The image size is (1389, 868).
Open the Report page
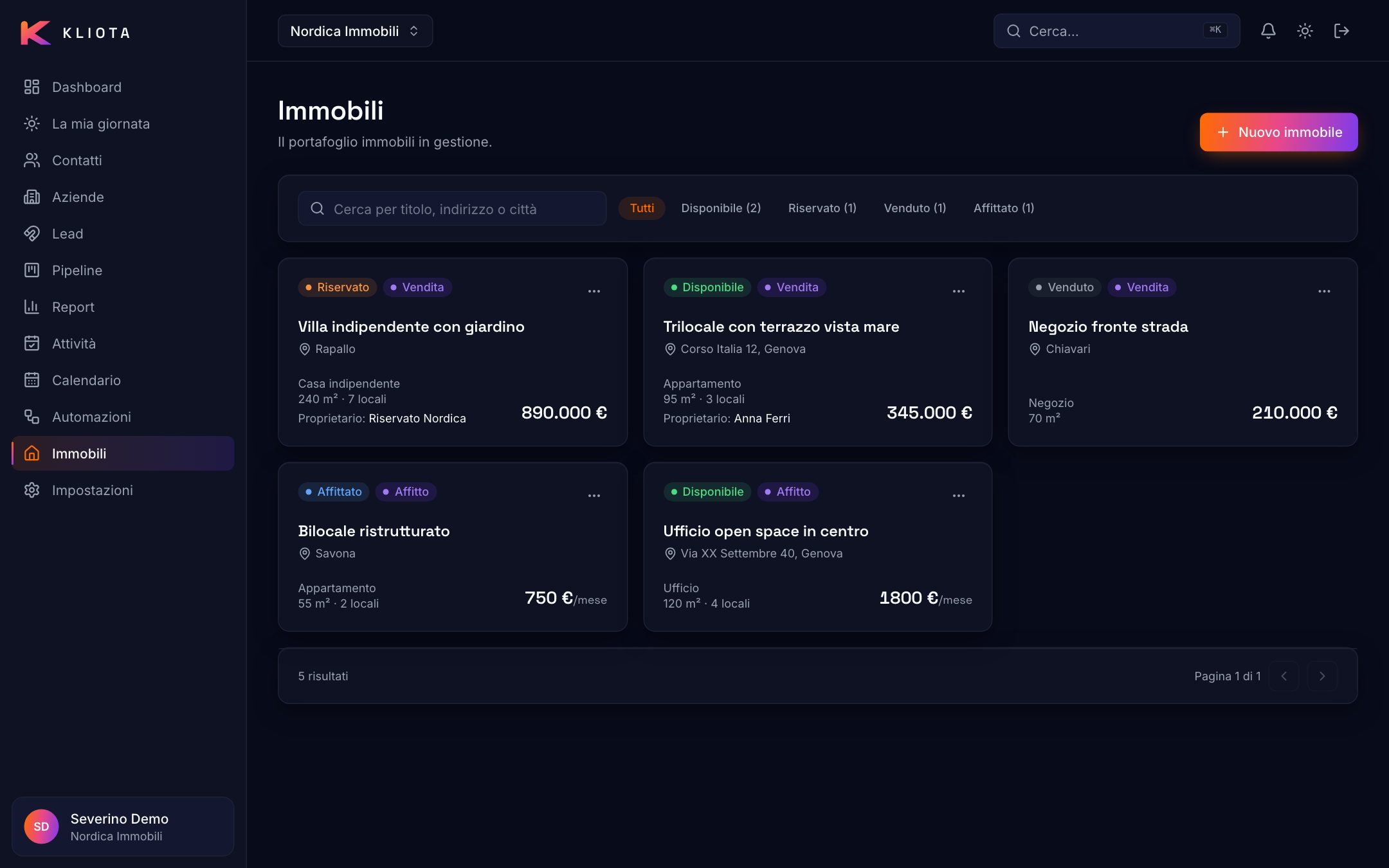123,307
